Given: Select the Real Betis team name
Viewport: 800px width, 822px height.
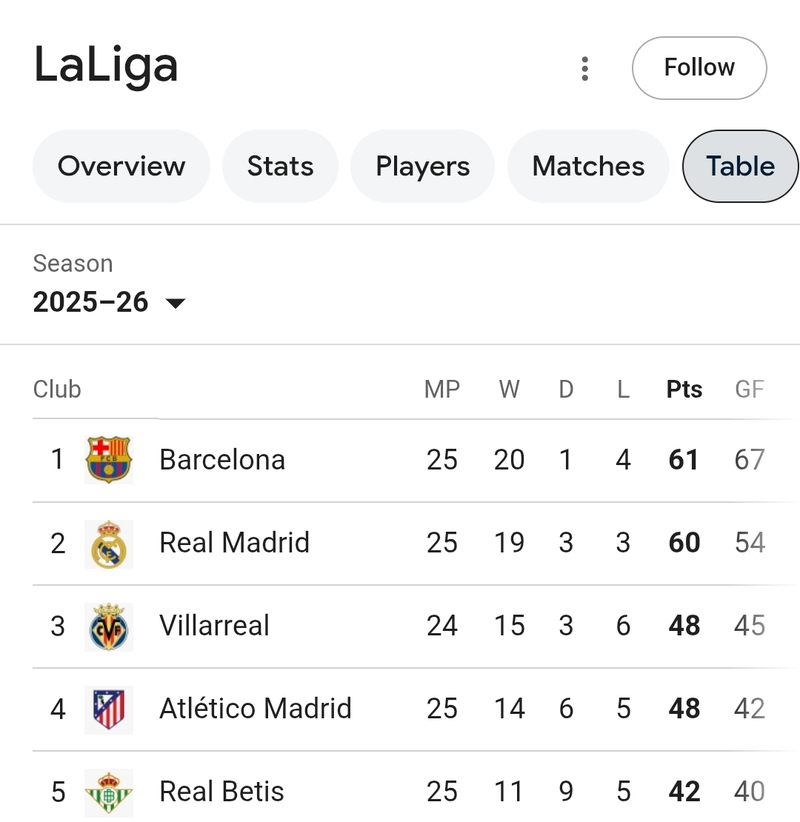Looking at the screenshot, I should click(x=221, y=792).
